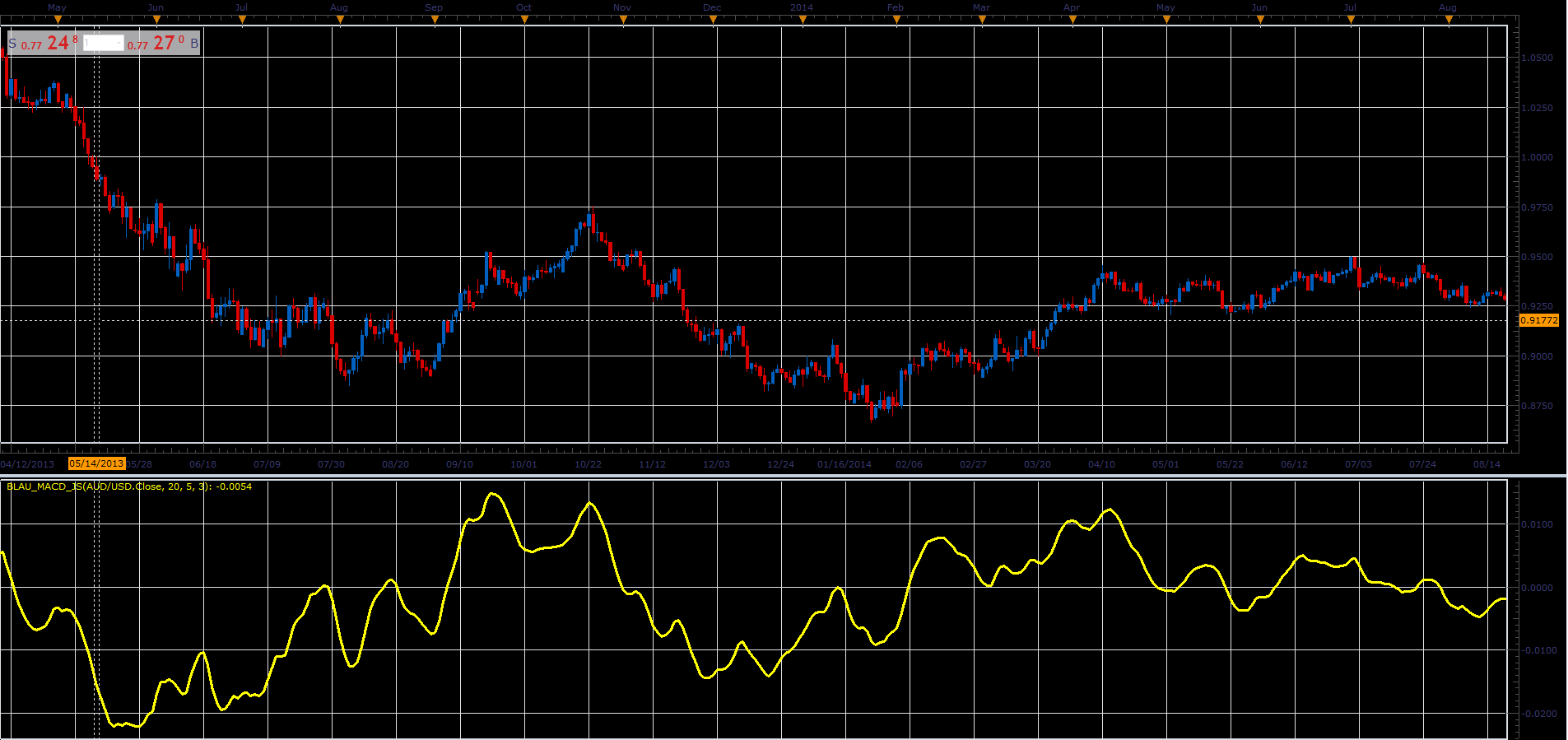Click the 1.0000 price axis label
Screen dimensions: 1568x740
pyautogui.click(x=1538, y=157)
